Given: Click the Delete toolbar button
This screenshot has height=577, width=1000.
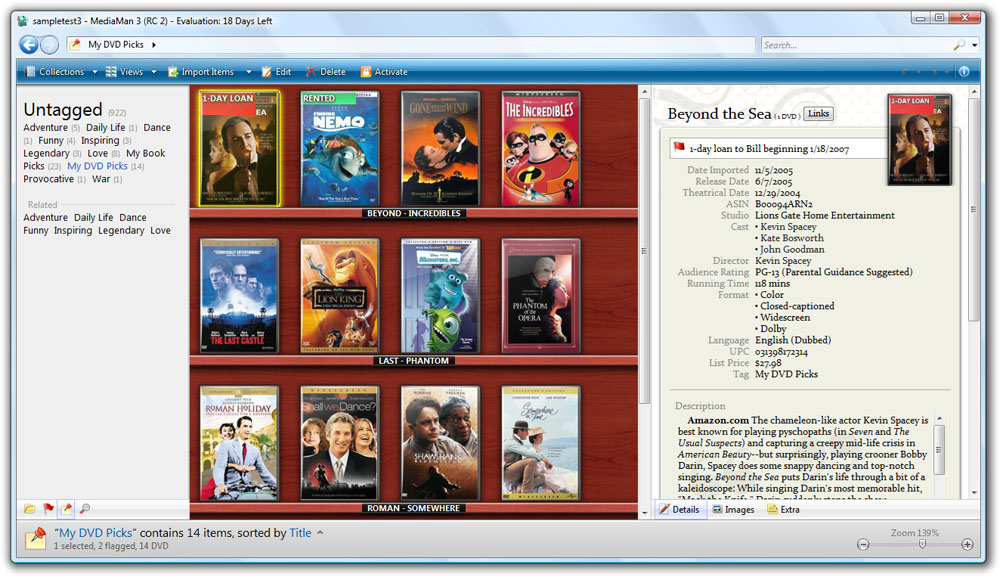Looking at the screenshot, I should click(326, 72).
